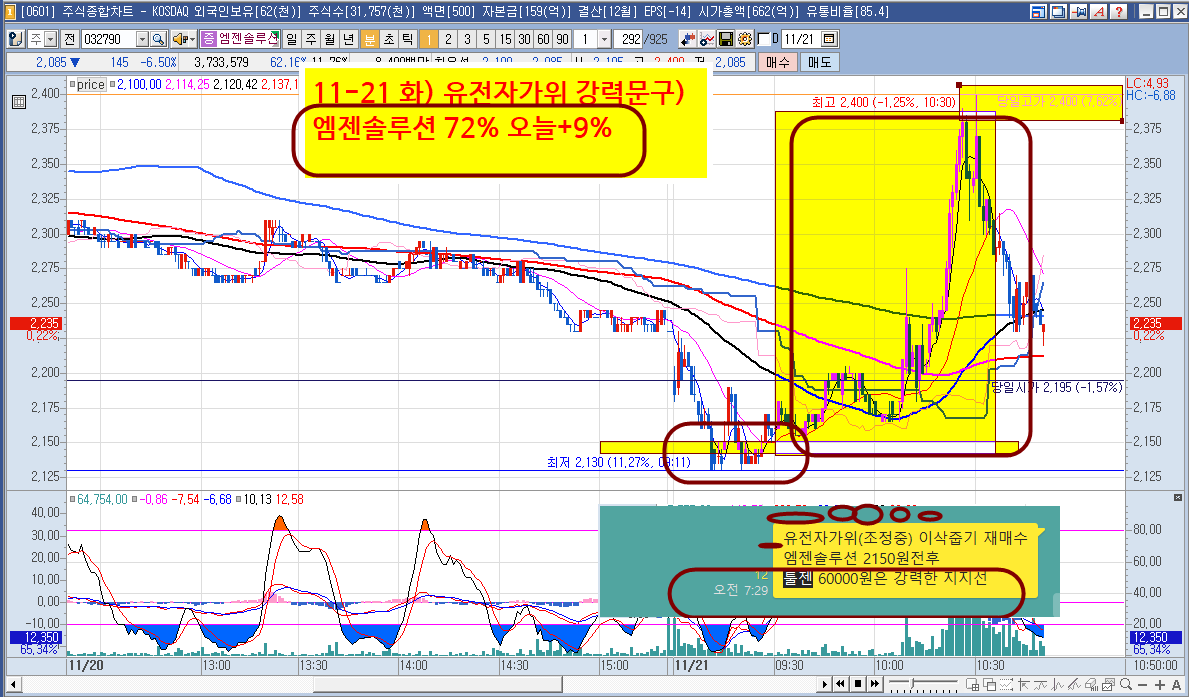Open chart settings gear icon
Viewport: 1189px width, 697px height.
click(x=745, y=39)
